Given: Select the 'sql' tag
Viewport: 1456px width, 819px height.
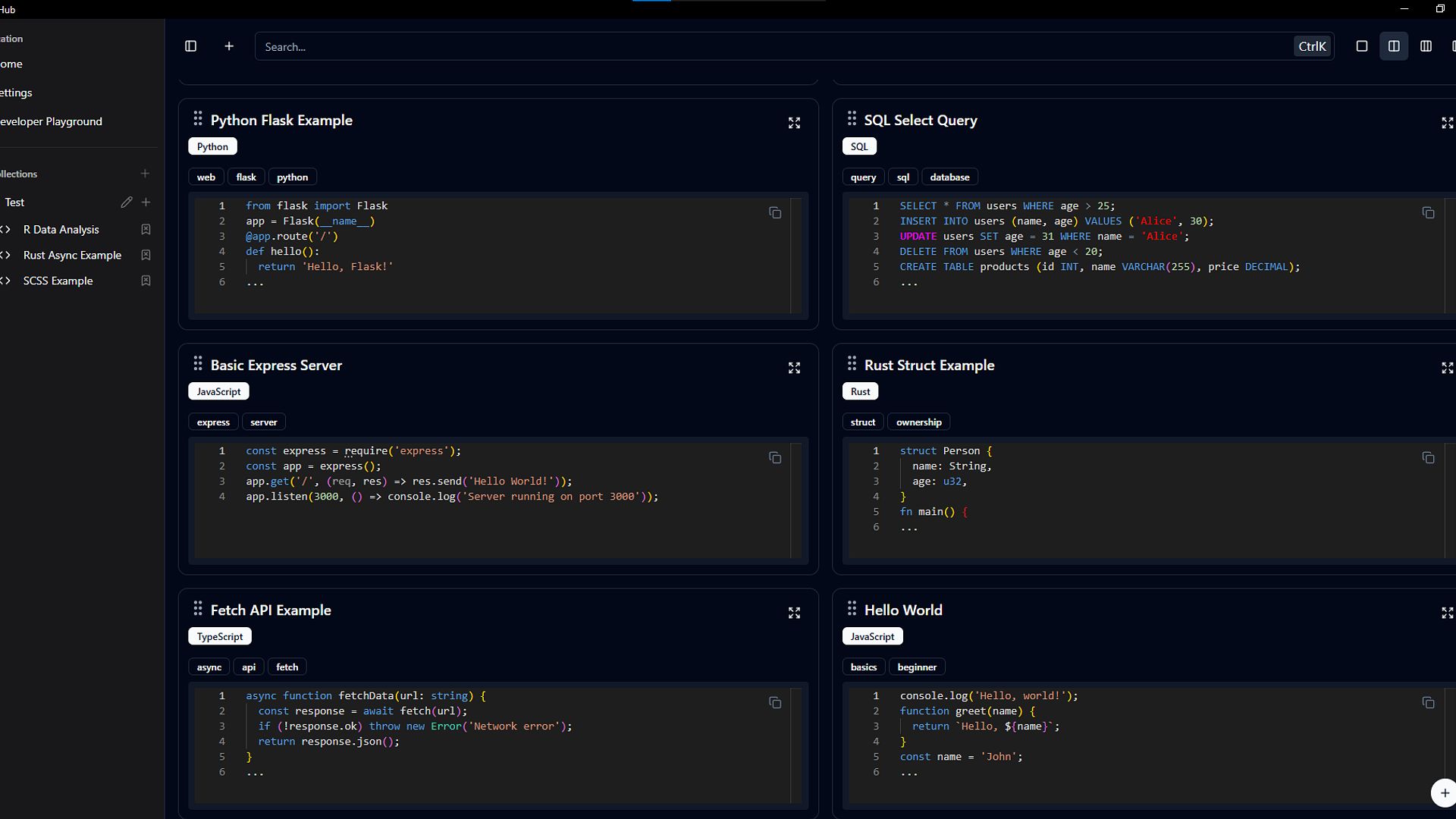Looking at the screenshot, I should tap(903, 177).
